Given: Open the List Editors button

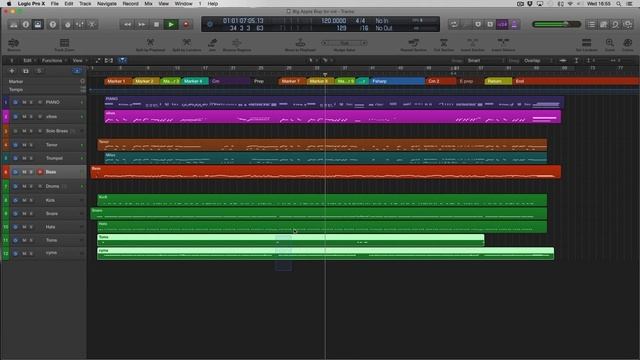Looking at the screenshot, I should (591, 24).
